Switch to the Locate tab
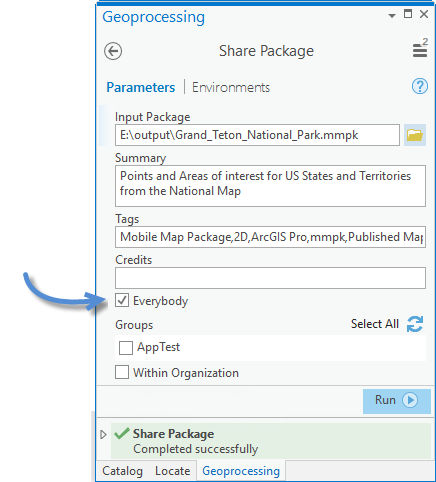436x482 pixels. [x=173, y=471]
